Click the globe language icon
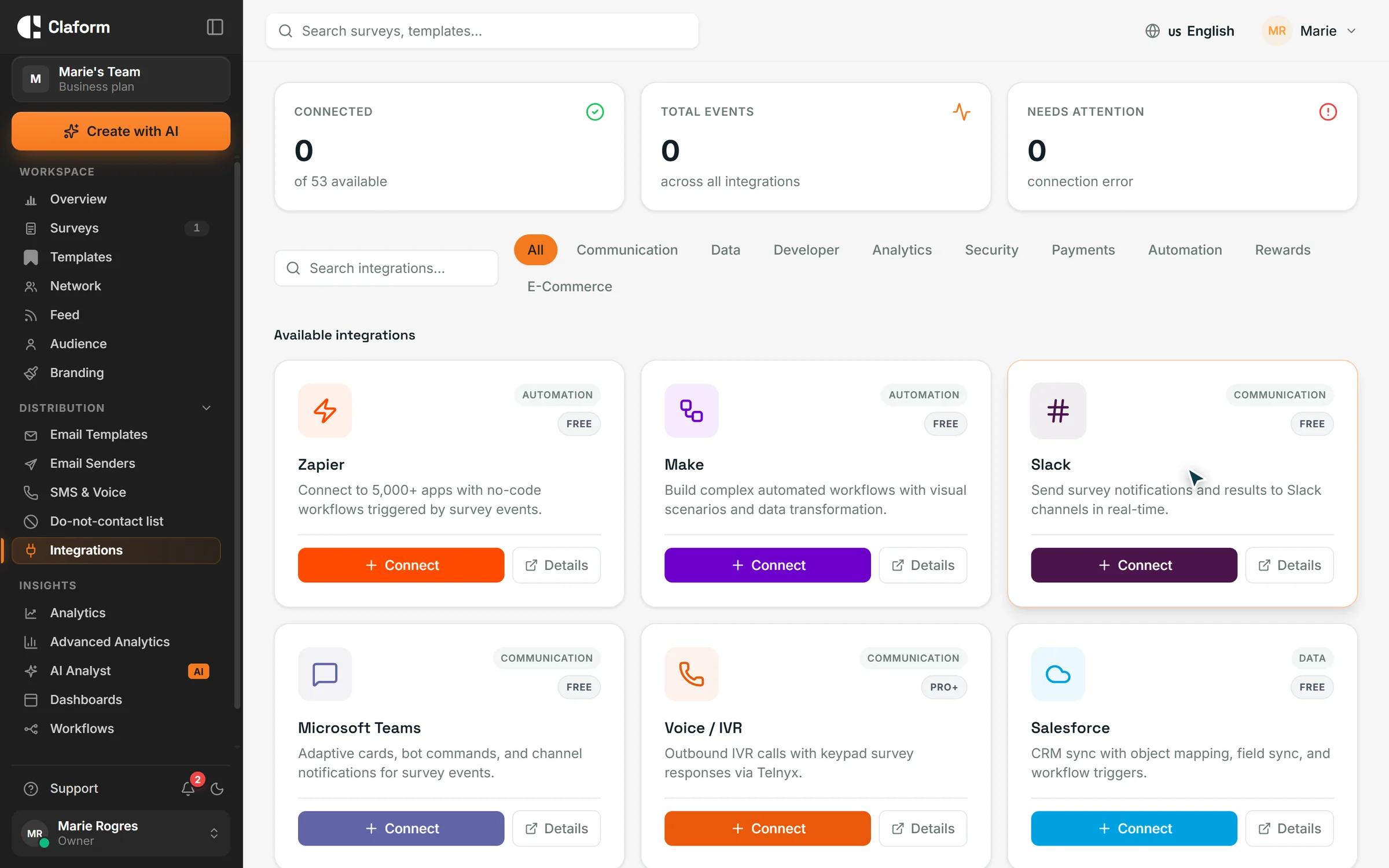Viewport: 1389px width, 868px height. point(1152,31)
